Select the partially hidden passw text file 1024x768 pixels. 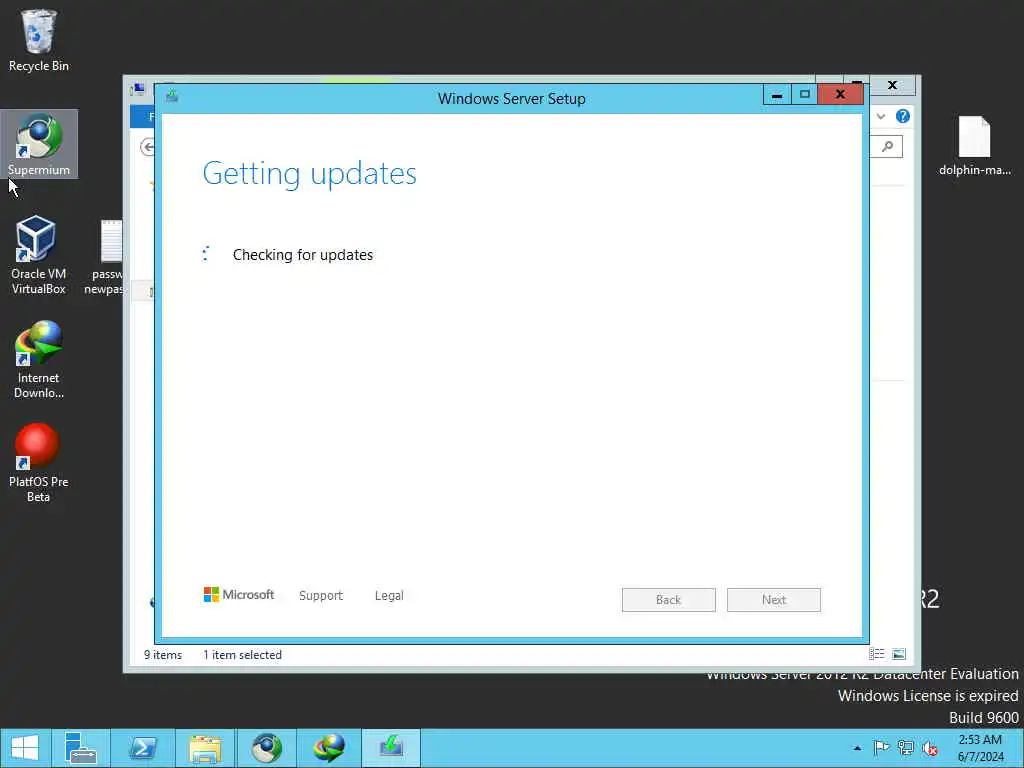[106, 257]
